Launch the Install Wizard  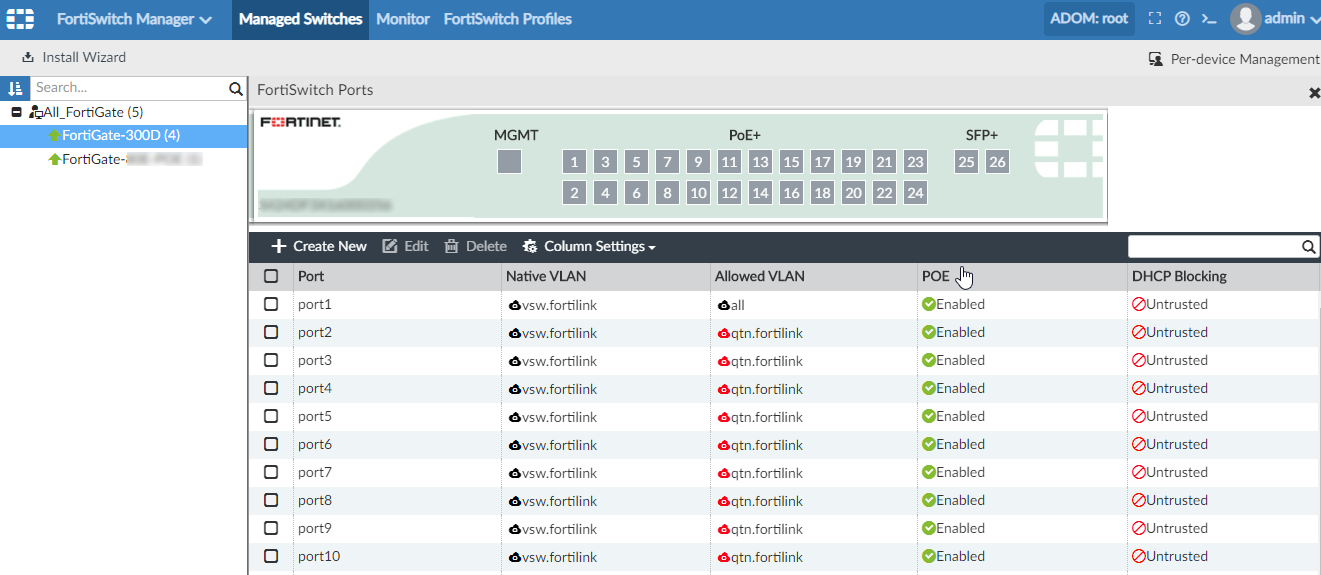point(74,57)
